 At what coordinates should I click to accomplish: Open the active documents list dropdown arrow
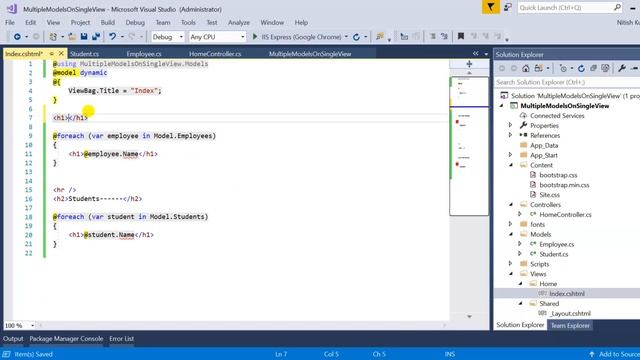[x=486, y=54]
